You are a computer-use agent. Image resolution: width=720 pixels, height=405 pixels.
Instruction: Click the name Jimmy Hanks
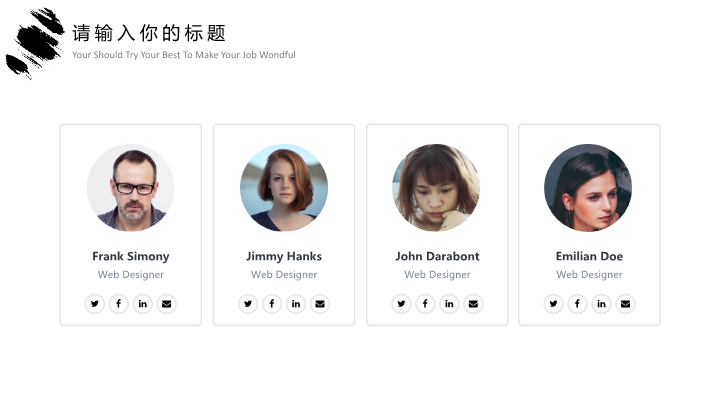284,256
